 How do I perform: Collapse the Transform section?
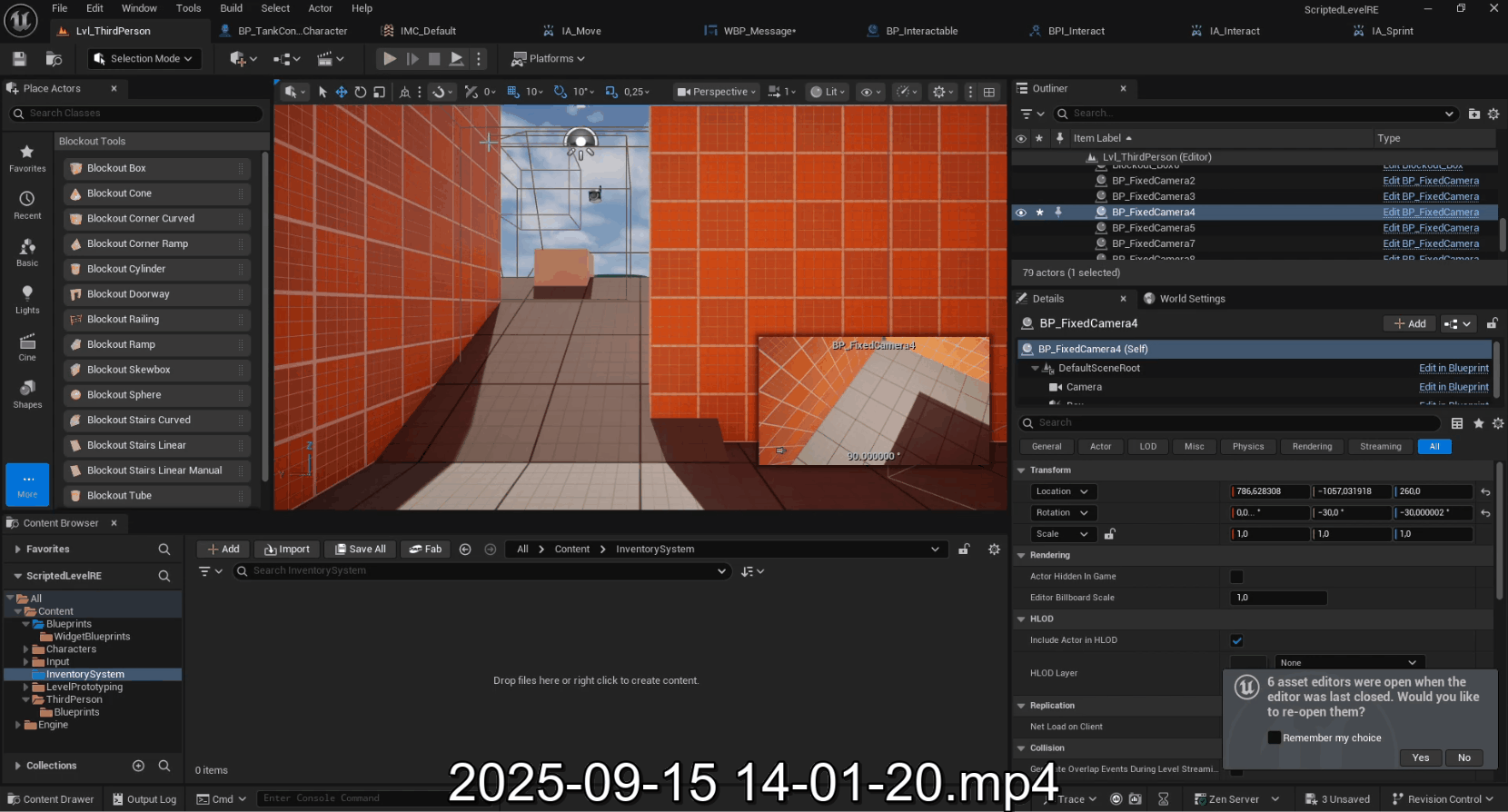coord(1021,470)
